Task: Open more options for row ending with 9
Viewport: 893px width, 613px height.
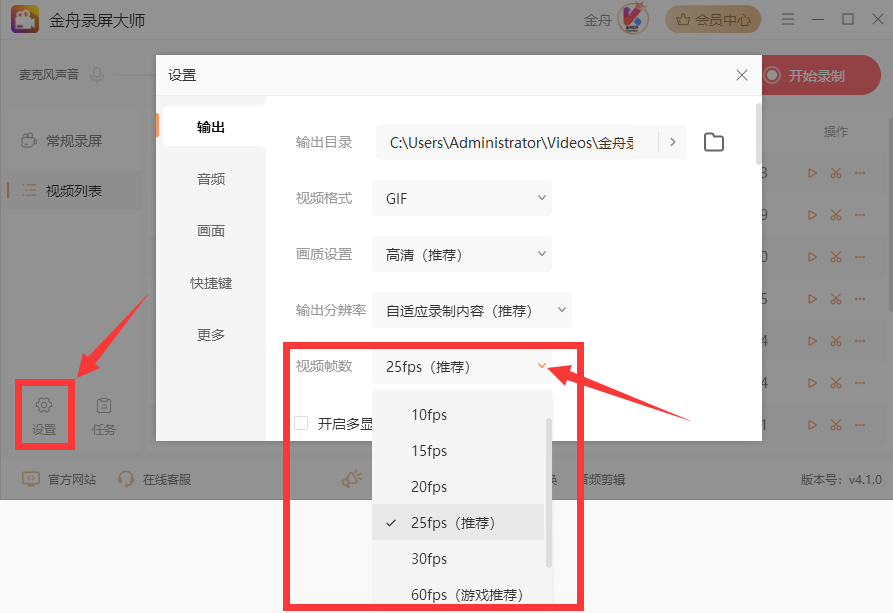Action: (860, 215)
